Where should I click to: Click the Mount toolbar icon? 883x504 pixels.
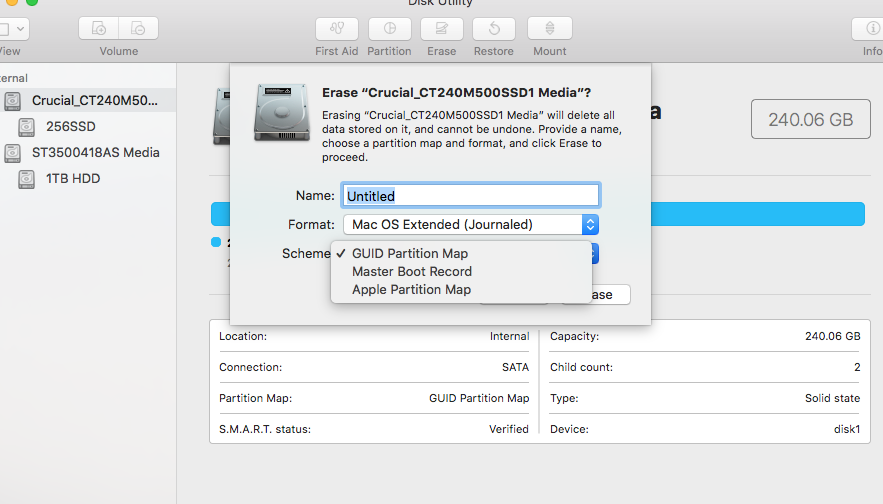pyautogui.click(x=550, y=29)
